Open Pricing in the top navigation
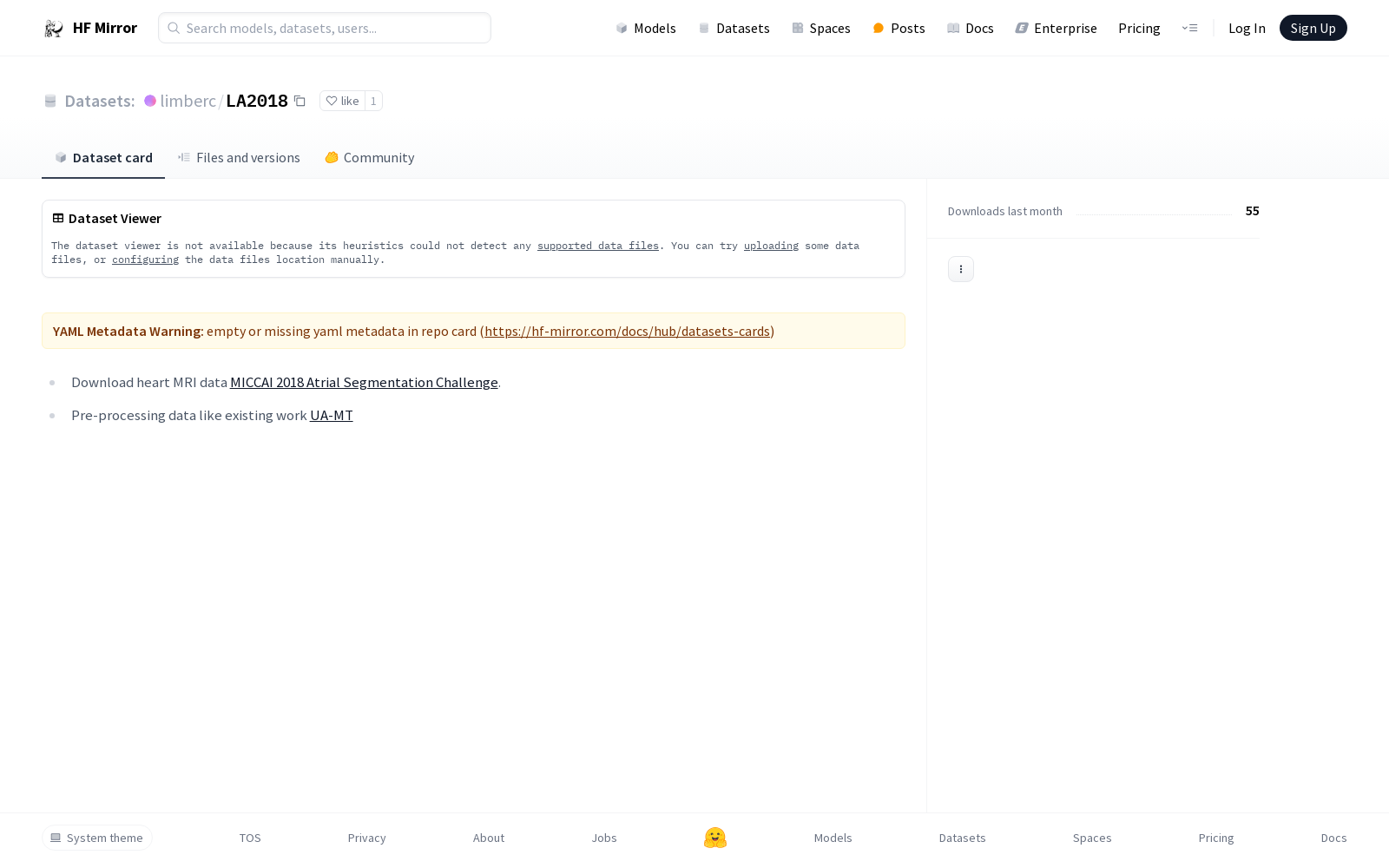1389x868 pixels. [x=1139, y=28]
